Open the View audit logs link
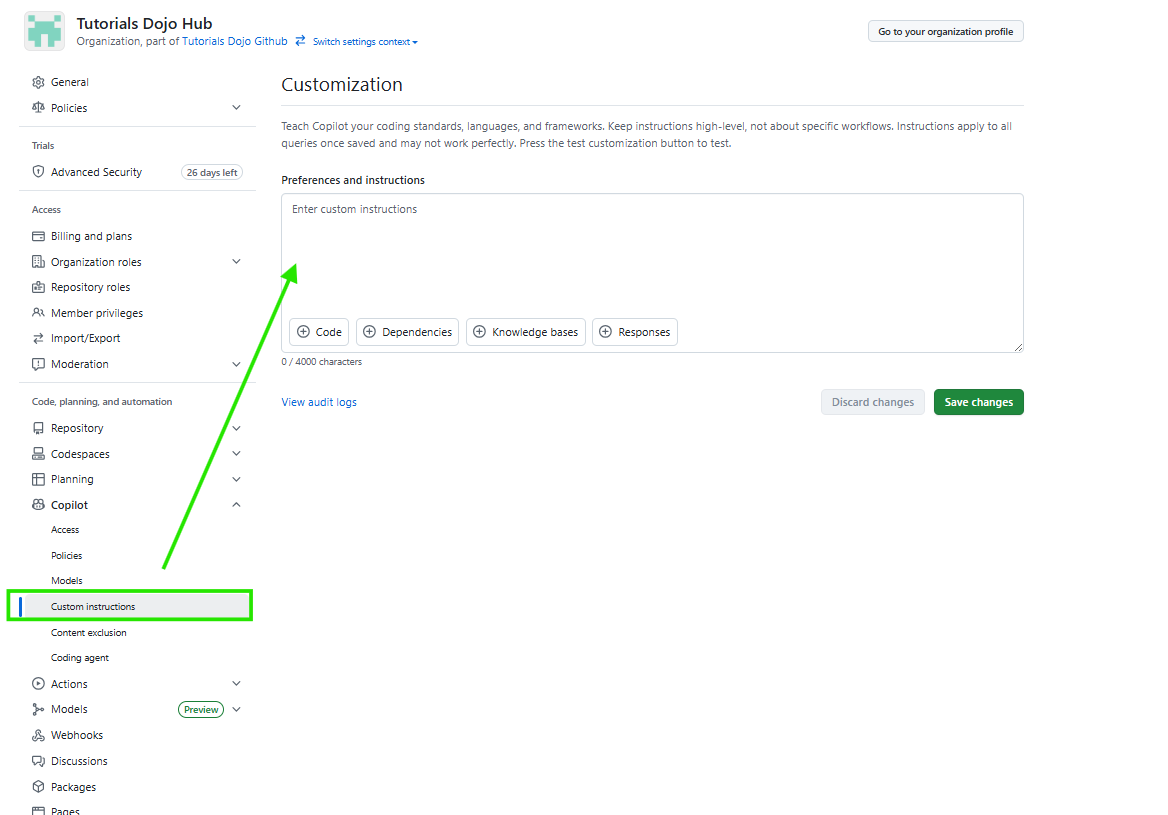Image resolution: width=1168 pixels, height=815 pixels. pyautogui.click(x=318, y=401)
